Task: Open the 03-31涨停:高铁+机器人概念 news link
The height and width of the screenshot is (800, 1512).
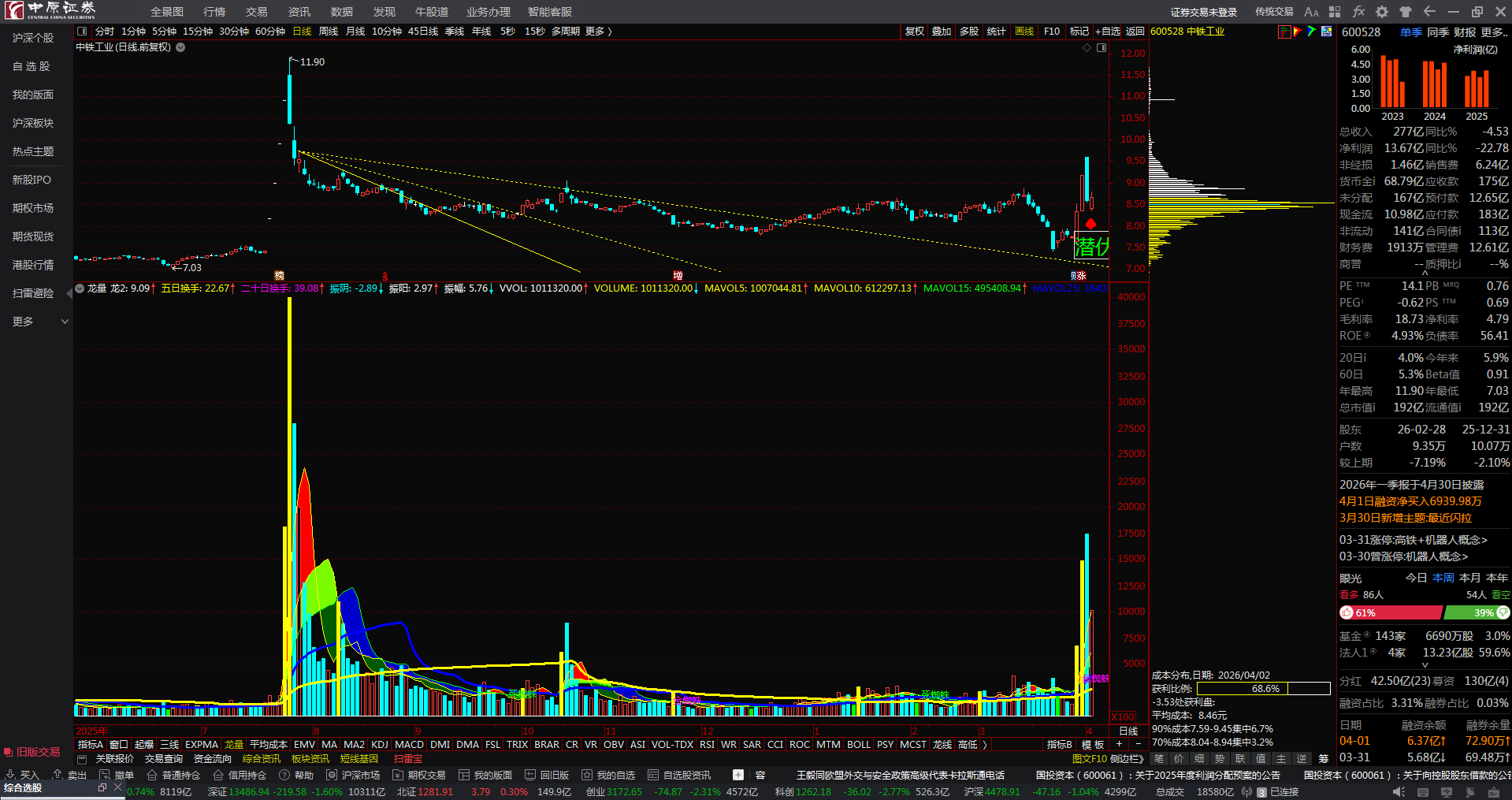Action: pos(1414,540)
